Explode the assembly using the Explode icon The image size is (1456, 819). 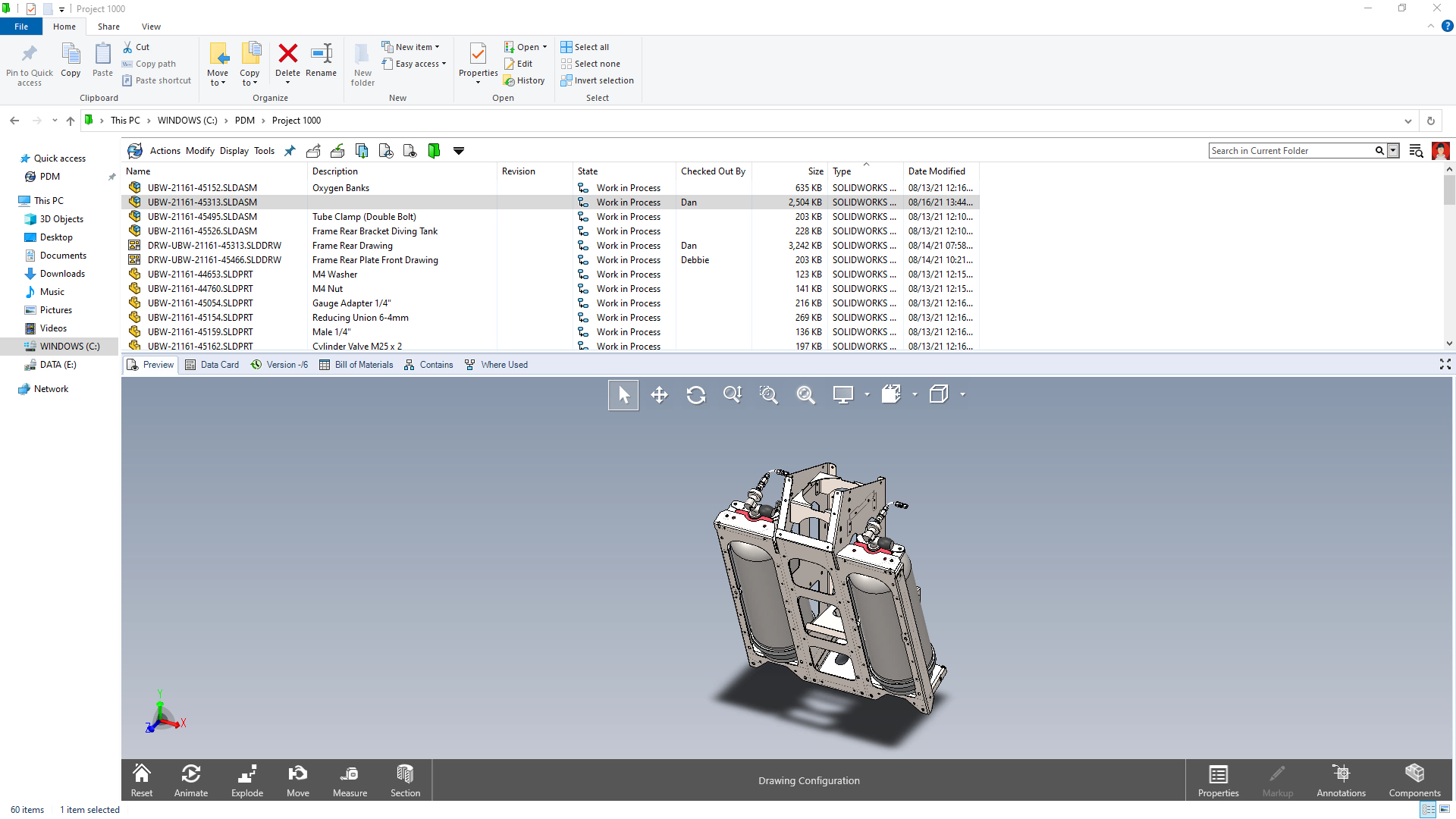(x=246, y=780)
